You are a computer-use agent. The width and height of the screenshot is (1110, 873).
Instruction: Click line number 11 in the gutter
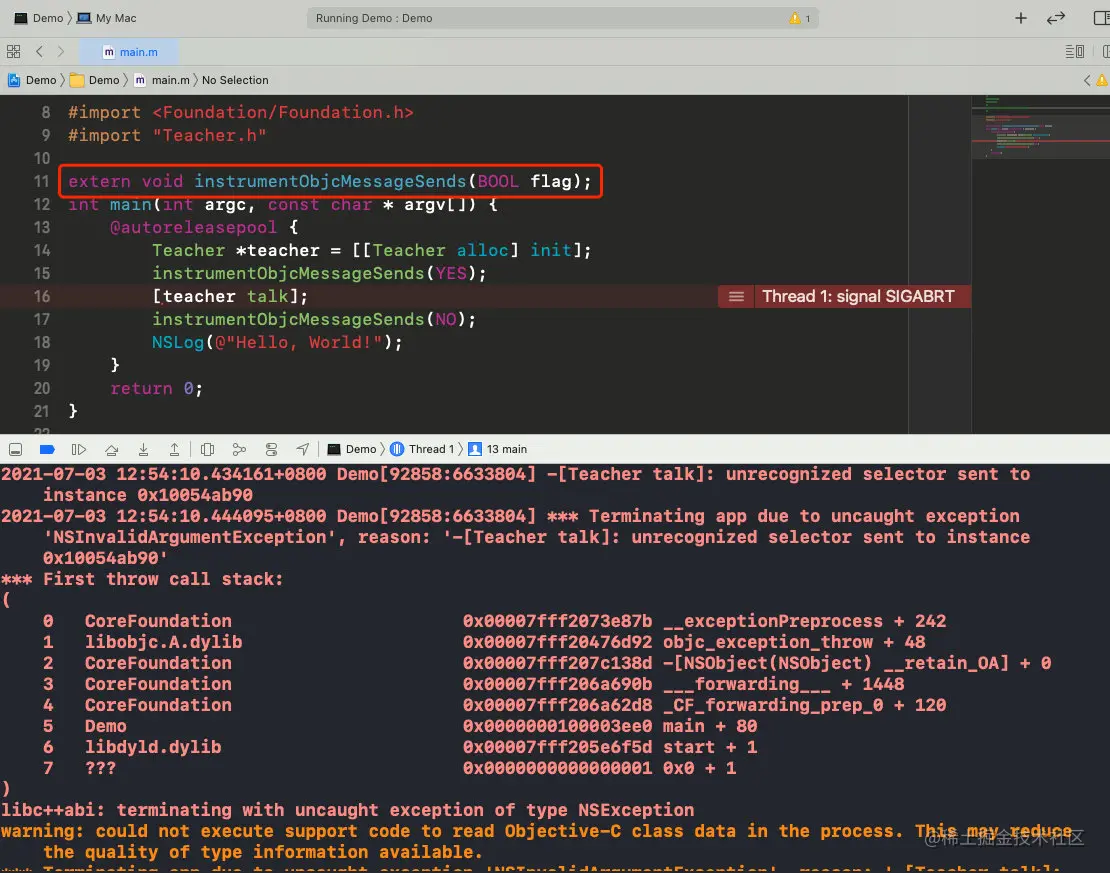42,181
